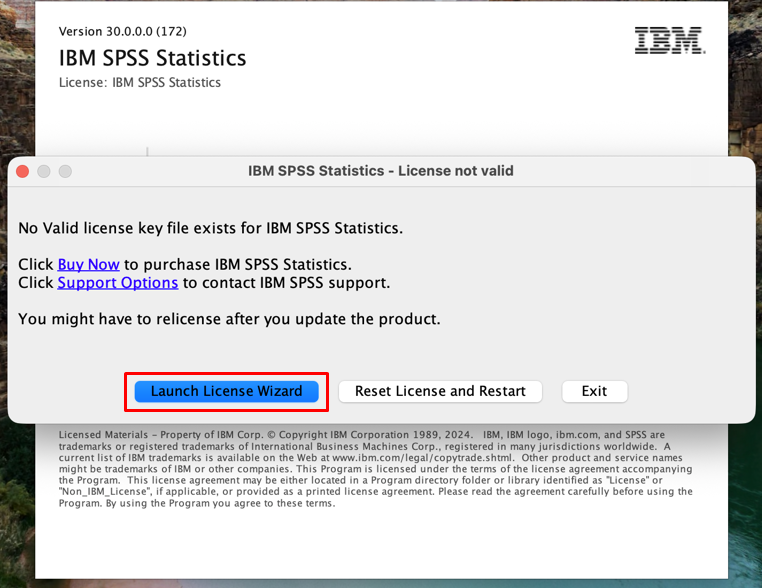Click the 'License: IBM SPSS Statistics' line
Screen dimensions: 762x588
coord(140,83)
